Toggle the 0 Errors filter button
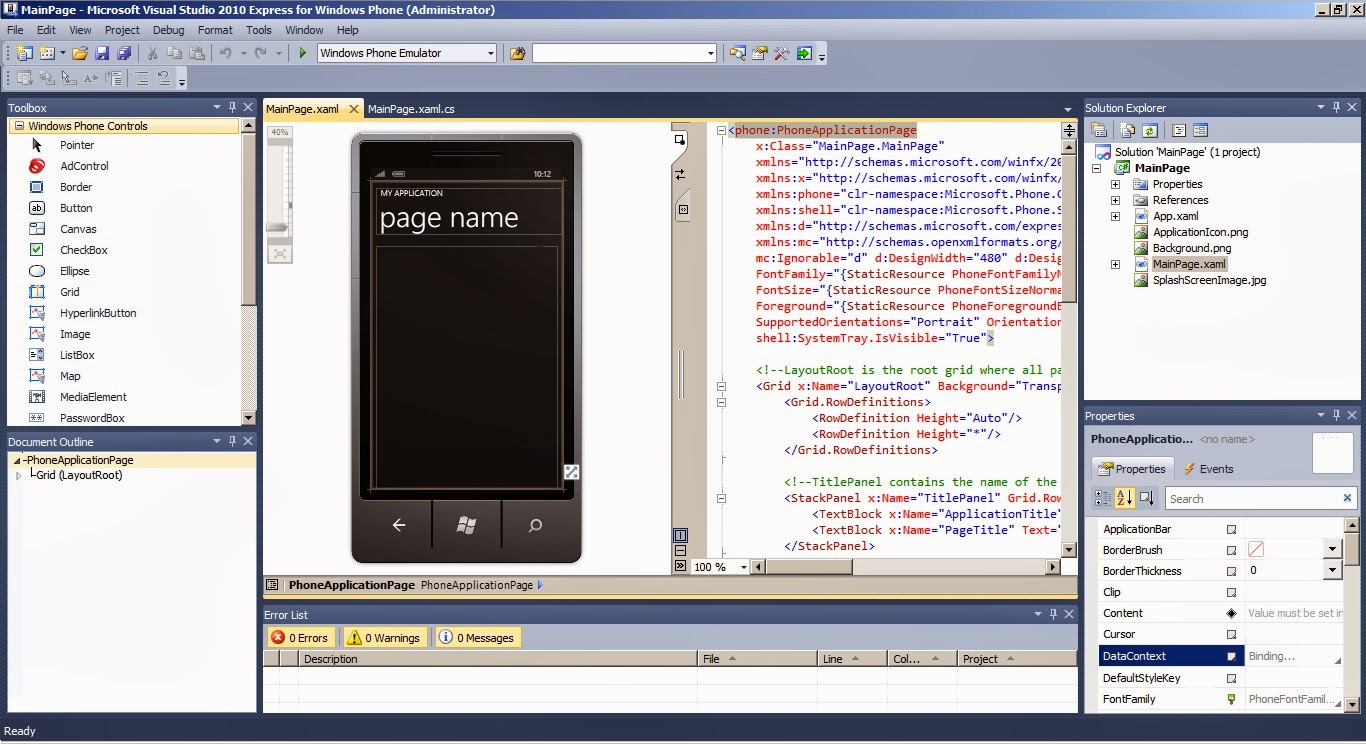The width and height of the screenshot is (1366, 744). (x=302, y=637)
